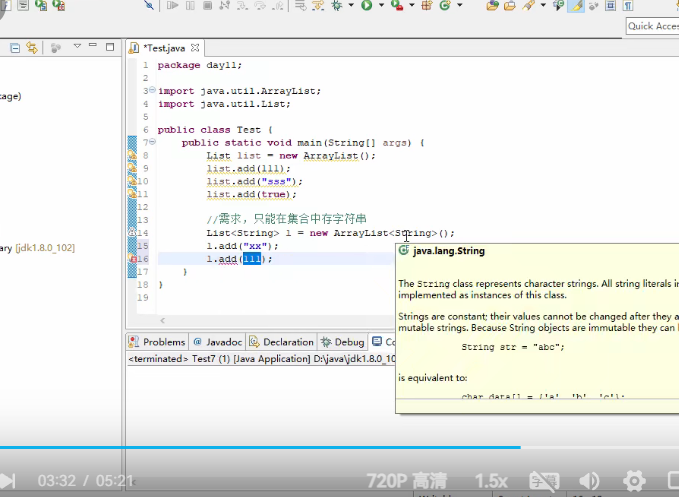The height and width of the screenshot is (497, 679).
Task: Change the 1.5x playback speed
Action: (490, 481)
